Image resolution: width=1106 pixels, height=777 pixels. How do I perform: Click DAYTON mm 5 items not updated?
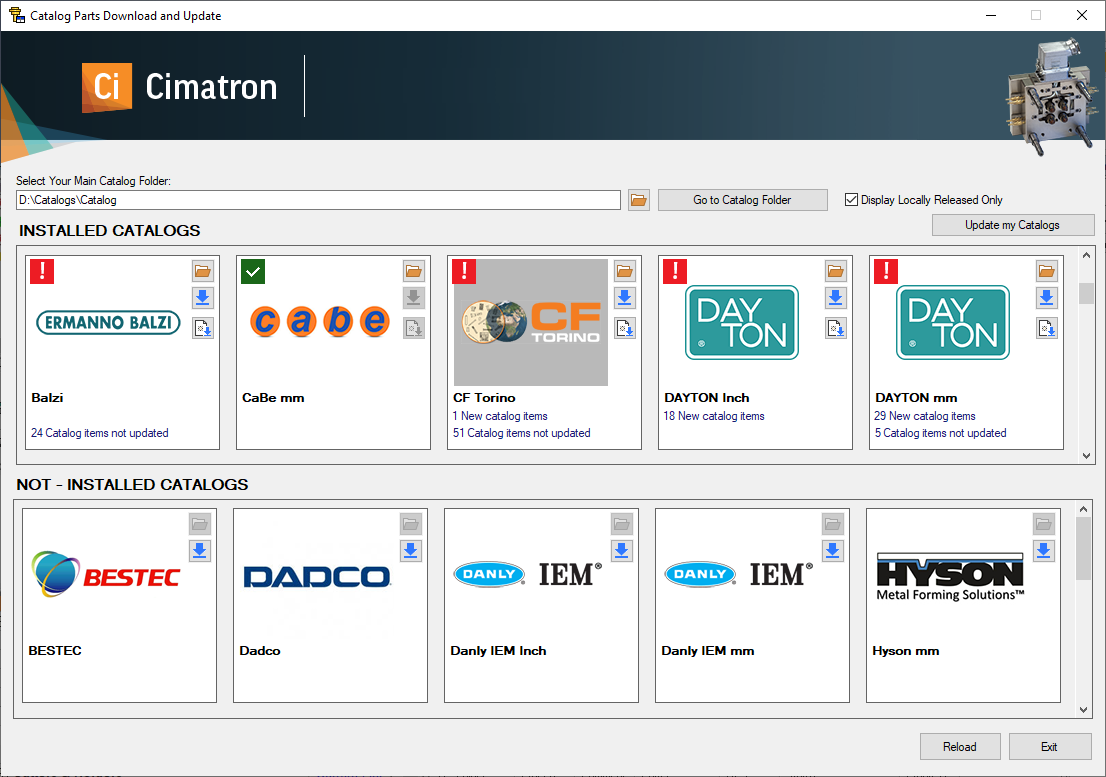[x=940, y=433]
